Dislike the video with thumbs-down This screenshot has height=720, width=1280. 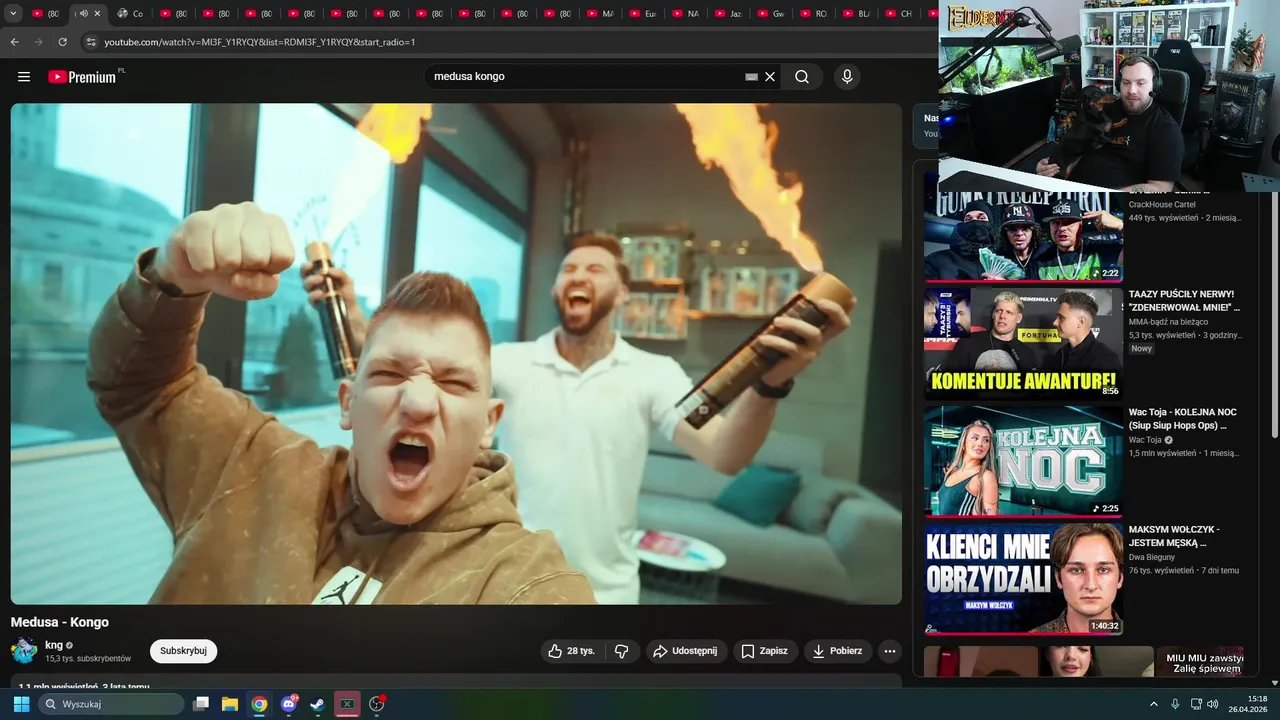[621, 651]
